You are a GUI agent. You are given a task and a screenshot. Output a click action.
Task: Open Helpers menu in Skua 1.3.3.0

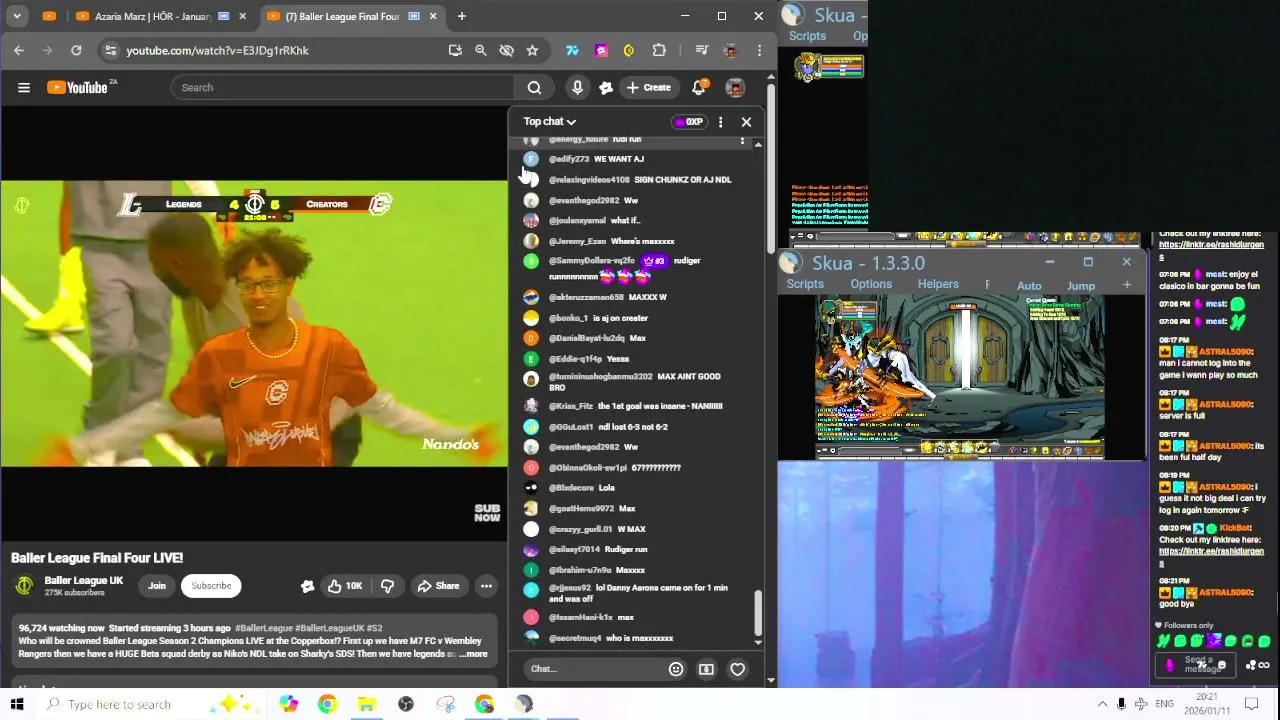click(938, 284)
